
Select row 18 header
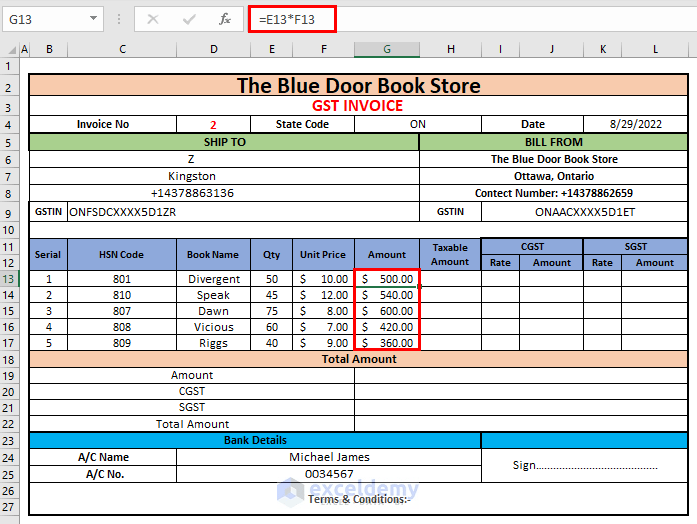coord(9,360)
